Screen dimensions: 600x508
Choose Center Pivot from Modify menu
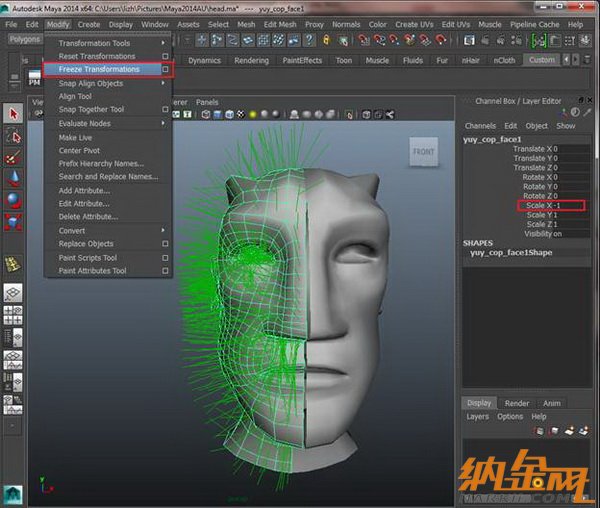pyautogui.click(x=79, y=150)
